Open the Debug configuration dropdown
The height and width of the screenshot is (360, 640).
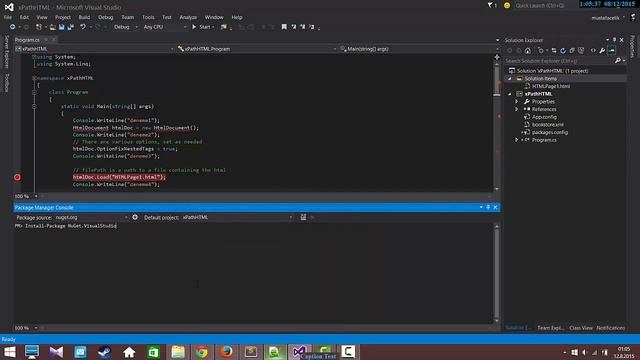pyautogui.click(x=125, y=27)
